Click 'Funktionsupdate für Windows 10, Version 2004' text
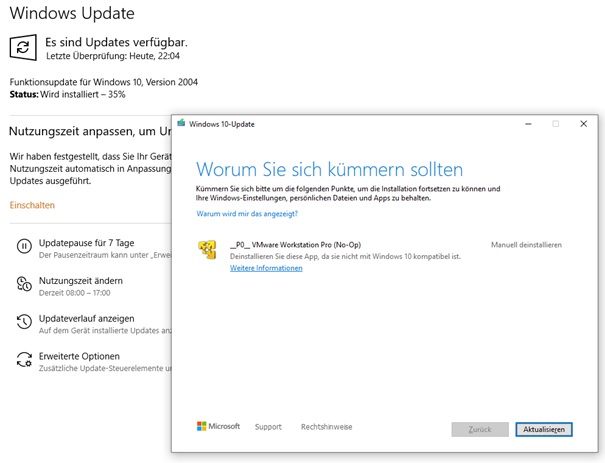This screenshot has width=605, height=463. click(x=104, y=82)
